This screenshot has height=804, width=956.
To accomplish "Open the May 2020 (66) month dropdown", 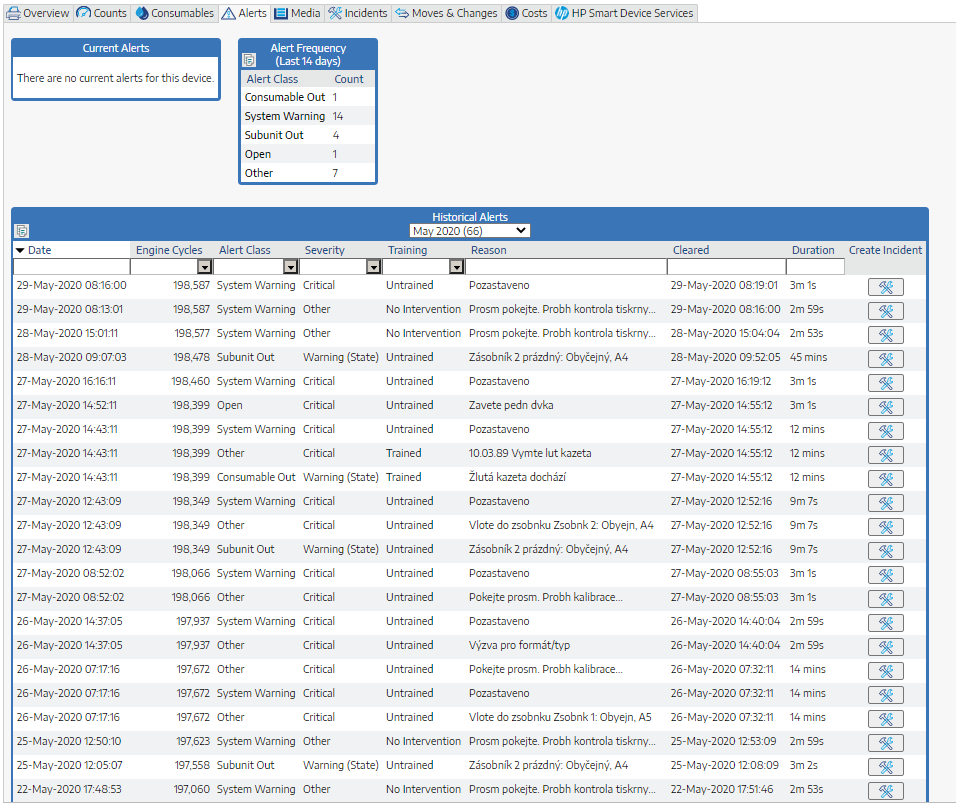I will tap(470, 231).
